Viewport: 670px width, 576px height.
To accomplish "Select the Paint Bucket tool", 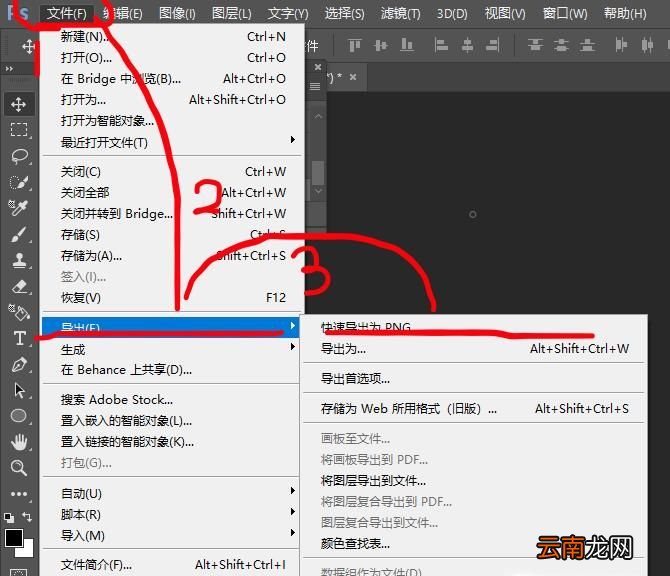I will pyautogui.click(x=18, y=312).
